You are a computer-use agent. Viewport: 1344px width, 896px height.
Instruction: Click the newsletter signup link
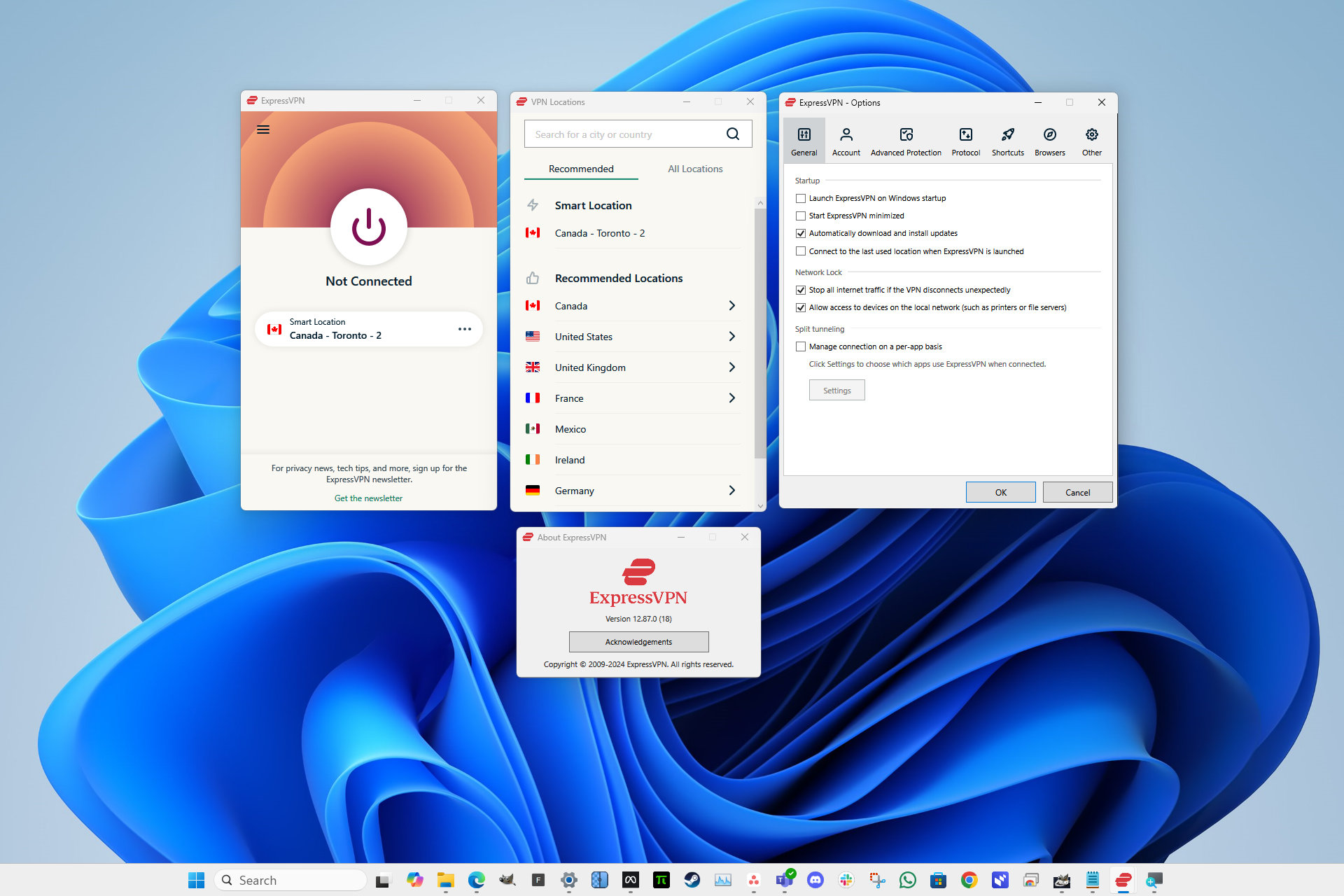pos(370,498)
